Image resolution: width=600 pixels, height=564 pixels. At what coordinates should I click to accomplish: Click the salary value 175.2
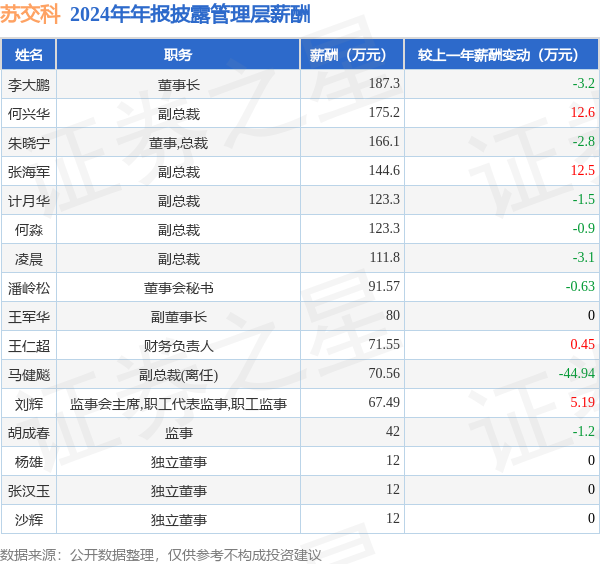384,112
